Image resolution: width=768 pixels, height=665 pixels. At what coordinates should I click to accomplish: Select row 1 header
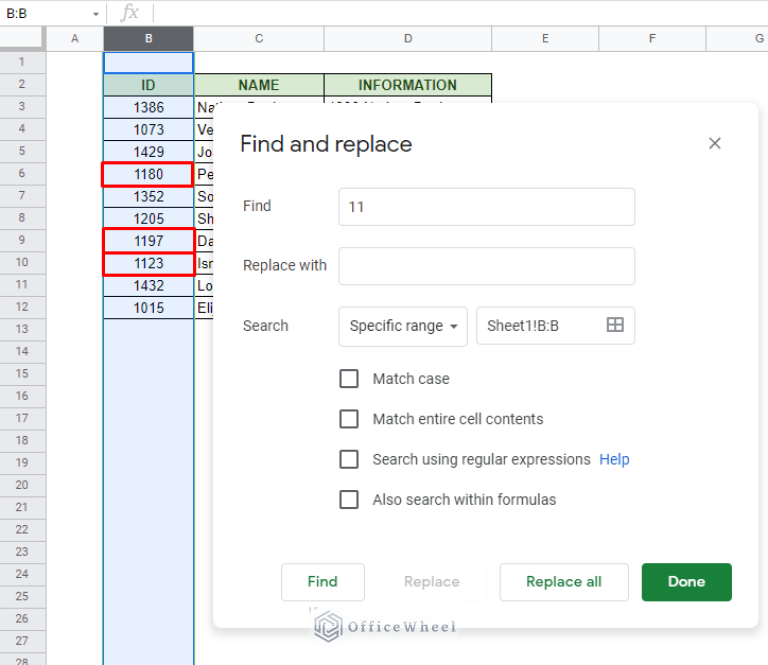coord(22,62)
